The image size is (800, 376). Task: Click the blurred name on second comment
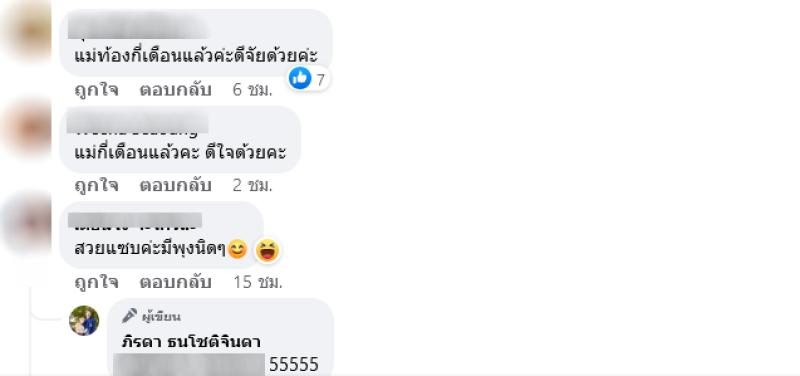click(138, 123)
